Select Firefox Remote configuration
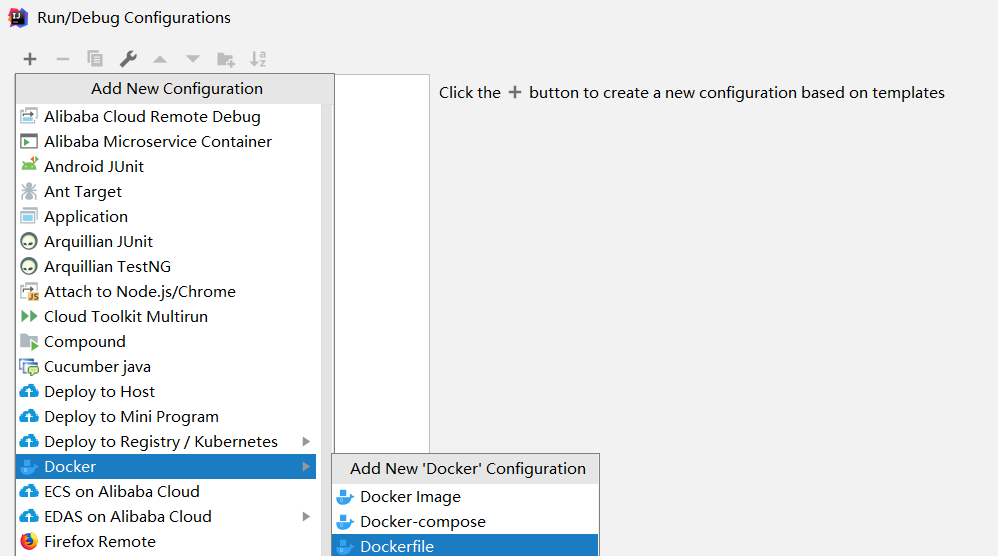 (x=166, y=541)
